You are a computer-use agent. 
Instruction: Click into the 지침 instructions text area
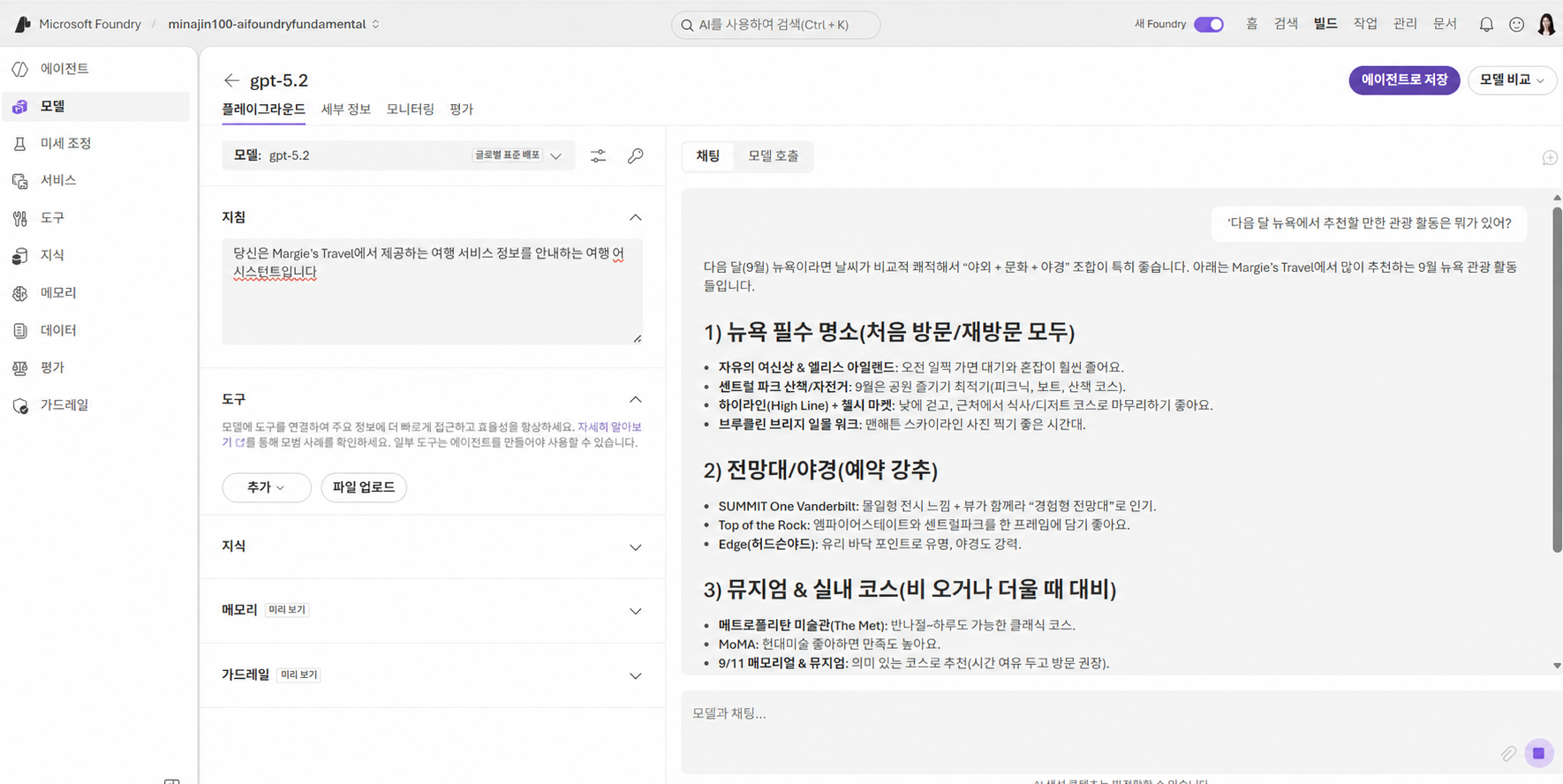tap(432, 291)
